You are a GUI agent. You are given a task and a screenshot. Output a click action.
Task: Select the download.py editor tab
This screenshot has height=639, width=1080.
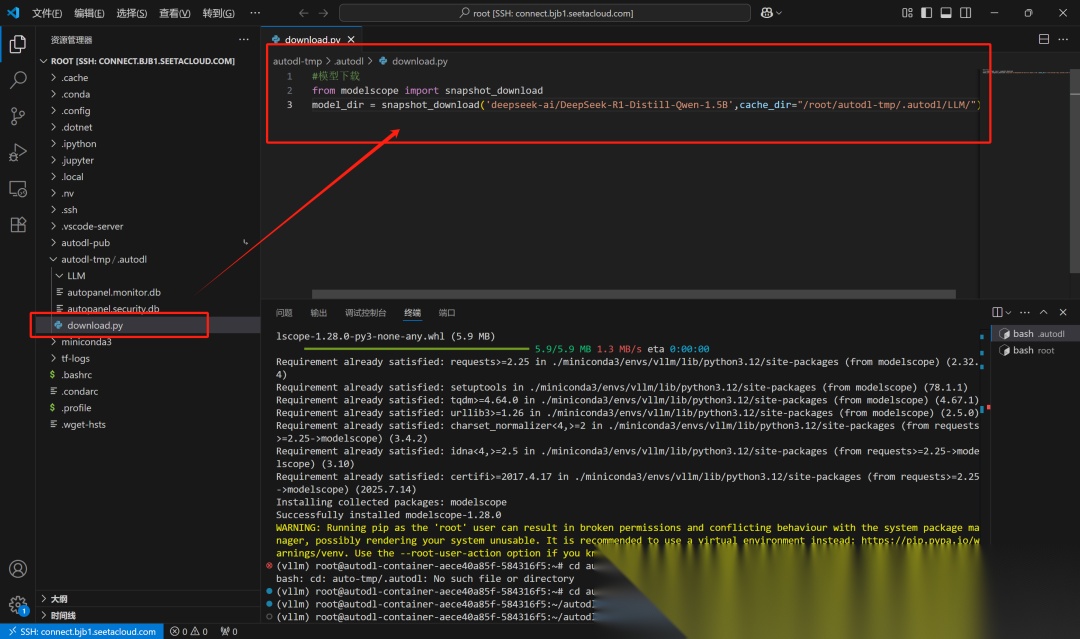coord(313,40)
